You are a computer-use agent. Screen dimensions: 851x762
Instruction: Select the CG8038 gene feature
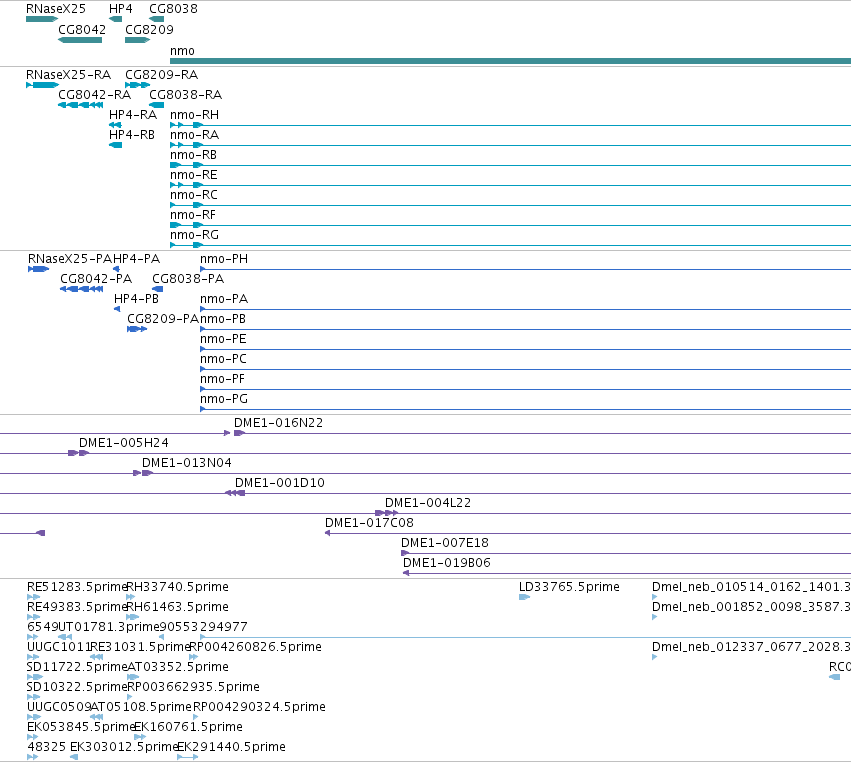point(156,19)
